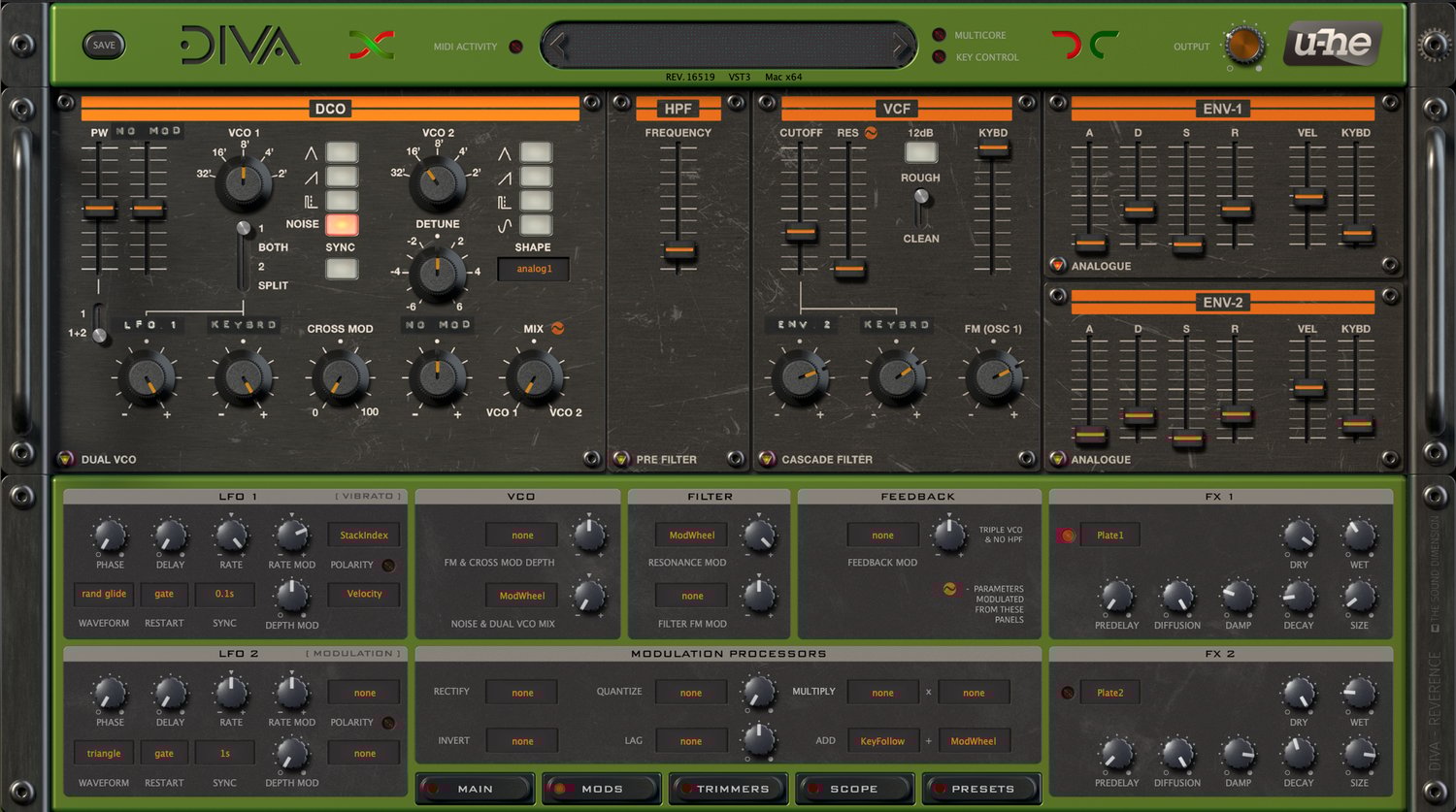
Task: Open the CASCADE FILTER module selector
Action: [767, 459]
